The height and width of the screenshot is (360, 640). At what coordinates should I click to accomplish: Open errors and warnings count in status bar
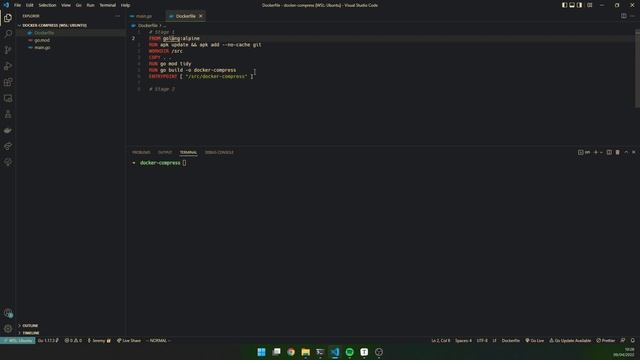(73, 340)
